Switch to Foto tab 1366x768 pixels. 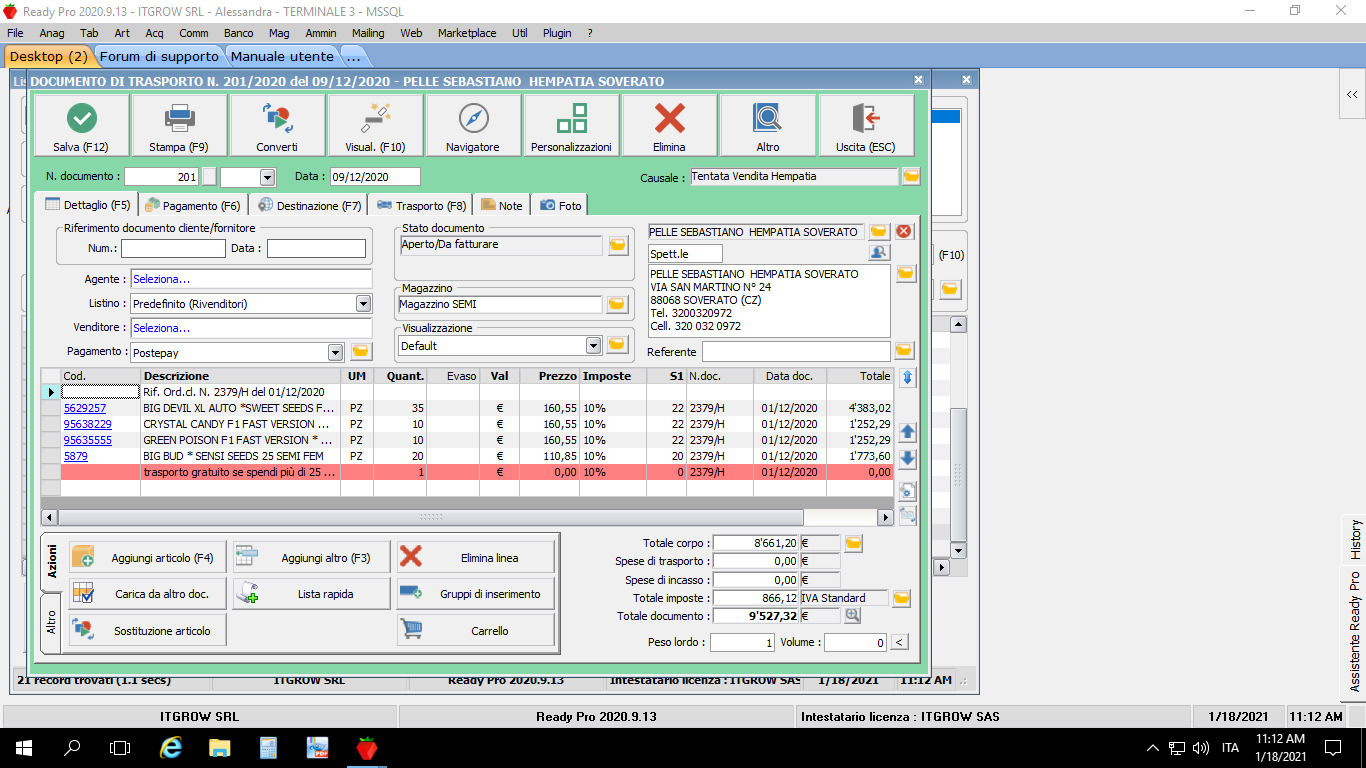[560, 205]
